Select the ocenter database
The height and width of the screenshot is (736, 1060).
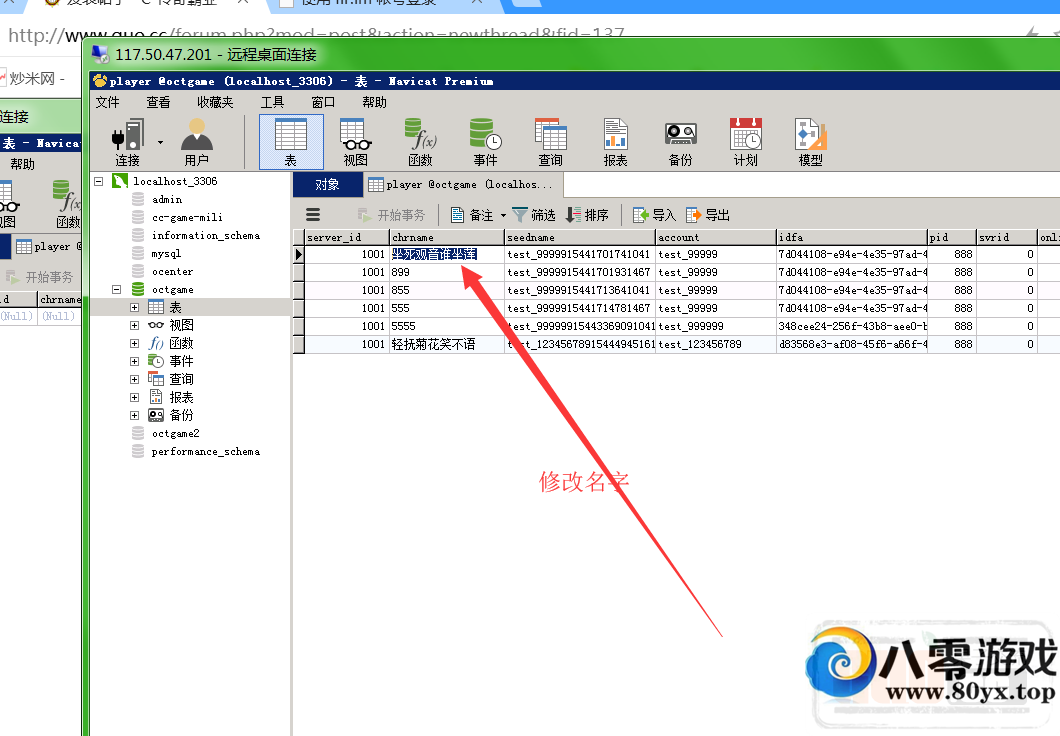(172, 272)
